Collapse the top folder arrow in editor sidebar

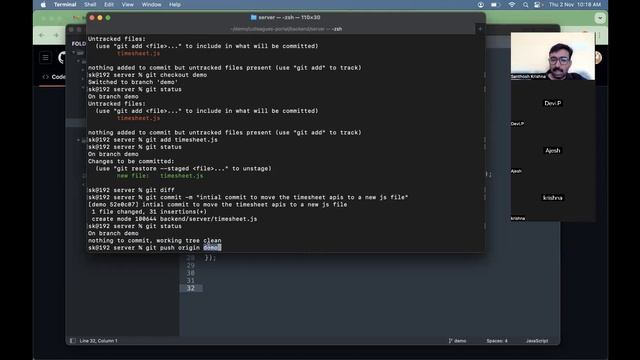(x=74, y=53)
